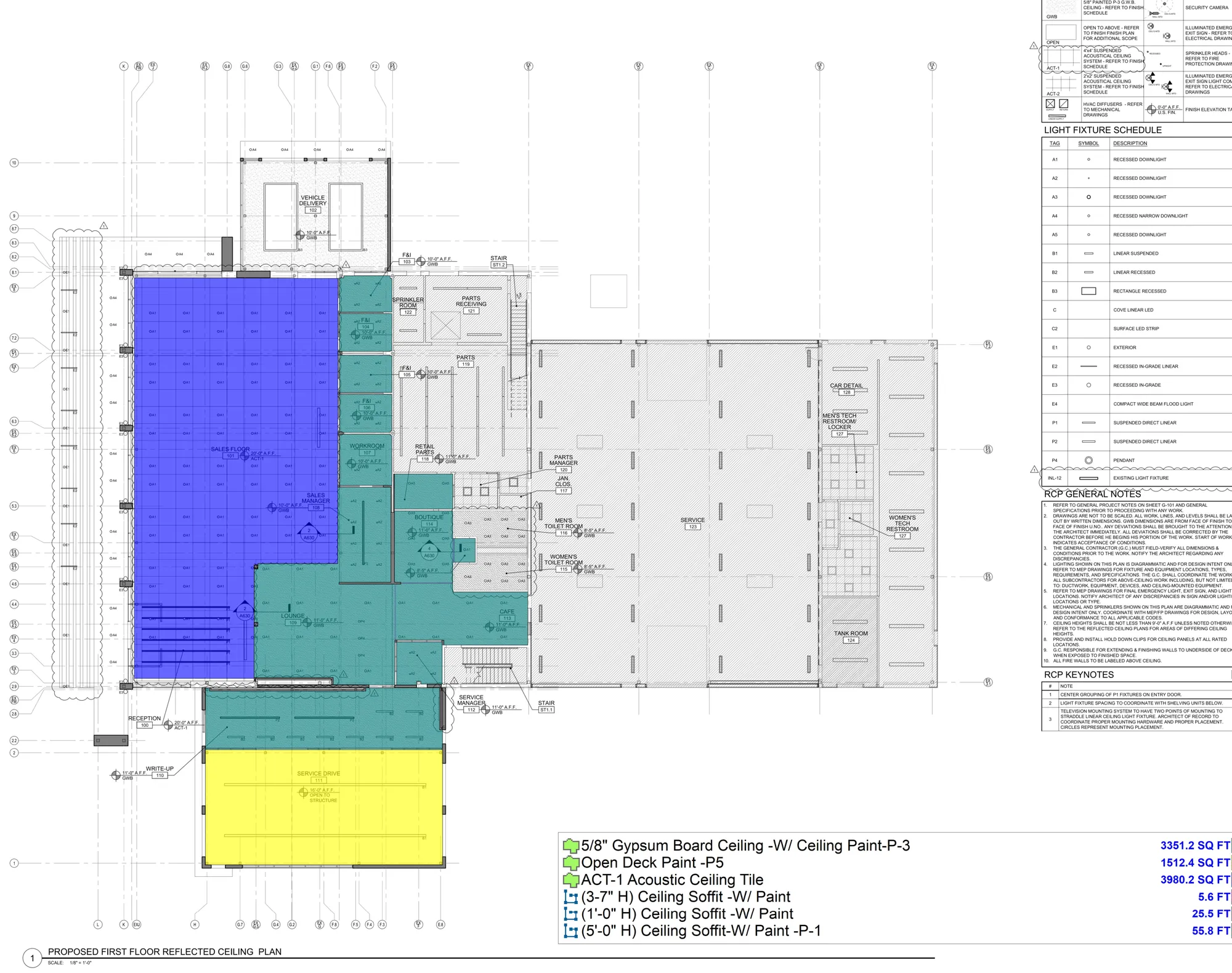
Task: Click the CAR DETAIL 128 room label
Action: click(x=846, y=389)
